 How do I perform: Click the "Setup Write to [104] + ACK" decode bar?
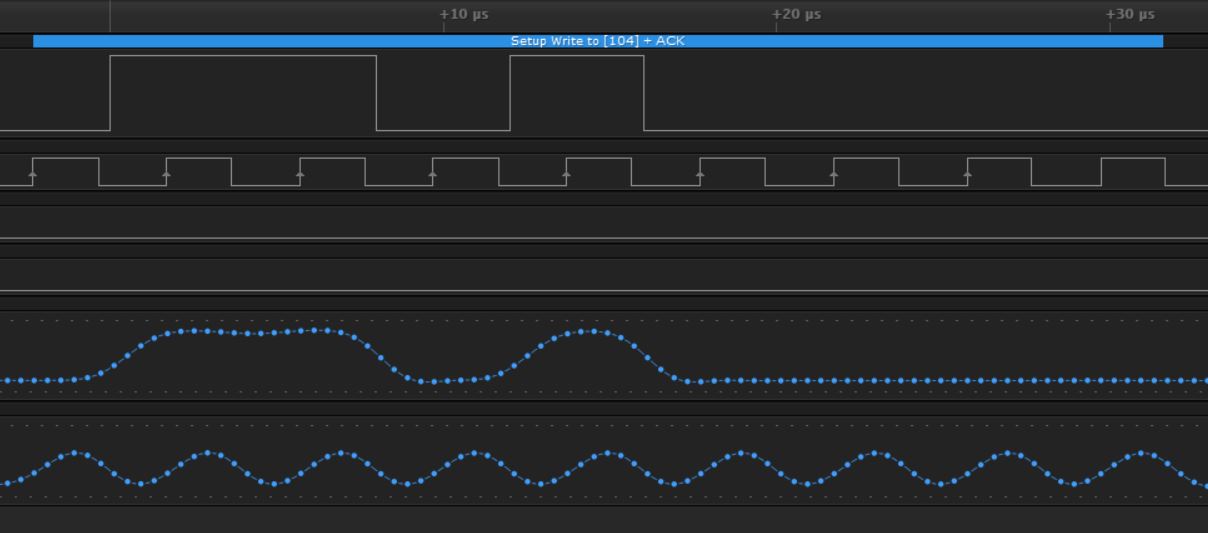(x=597, y=41)
